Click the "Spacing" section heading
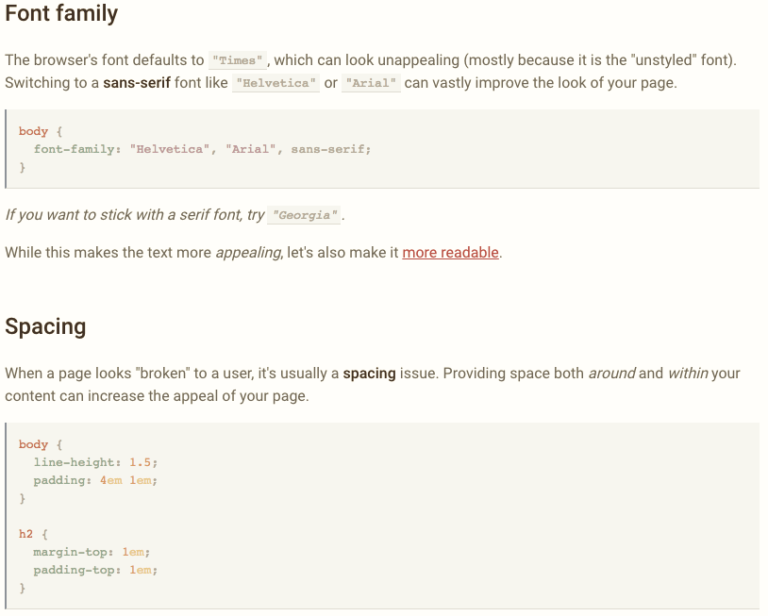Screen dimensions: 768x616 click(x=46, y=327)
